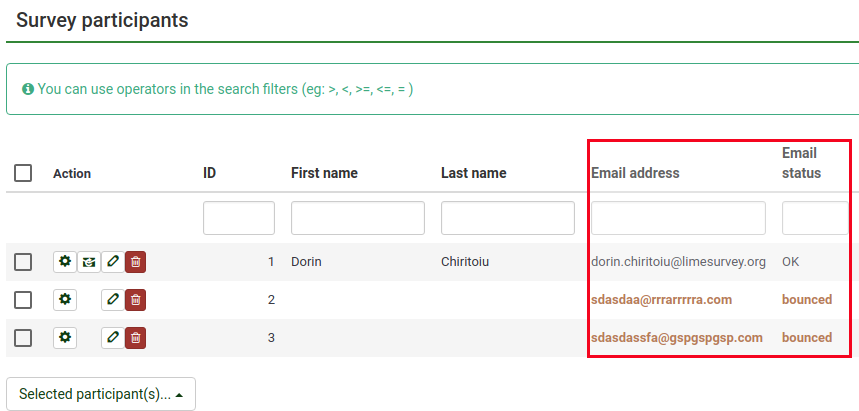Delete participant 1 using the trash icon
The height and width of the screenshot is (411, 859).
(x=136, y=262)
